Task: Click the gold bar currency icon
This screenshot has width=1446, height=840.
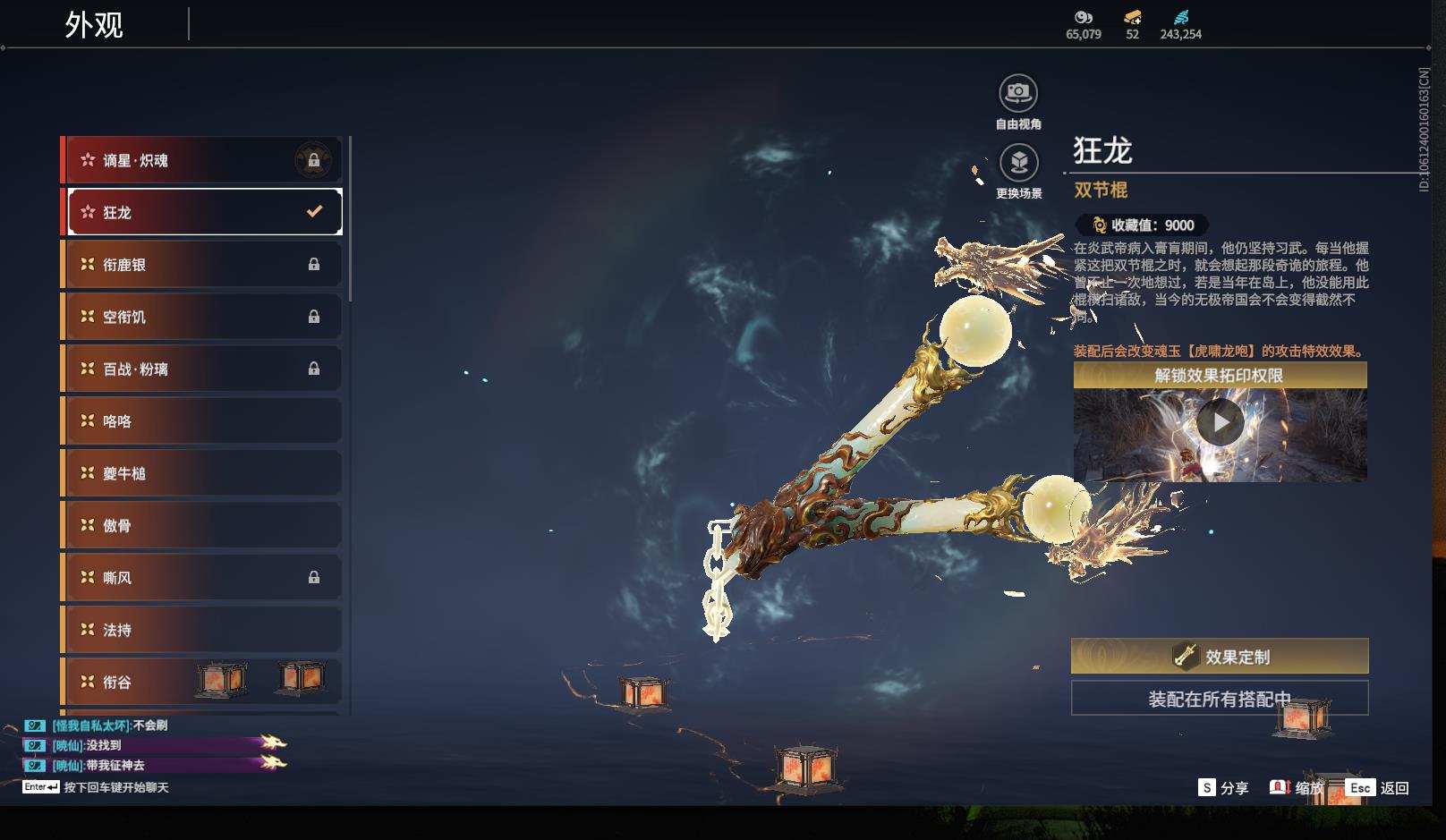Action: click(x=1132, y=17)
